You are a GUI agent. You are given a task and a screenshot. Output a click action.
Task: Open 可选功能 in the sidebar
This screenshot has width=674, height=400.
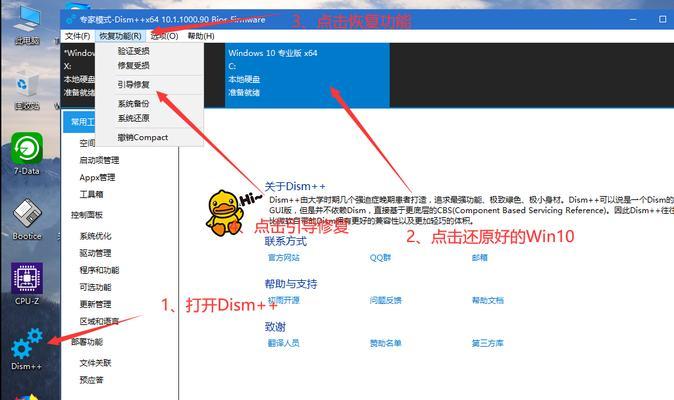[x=95, y=287]
